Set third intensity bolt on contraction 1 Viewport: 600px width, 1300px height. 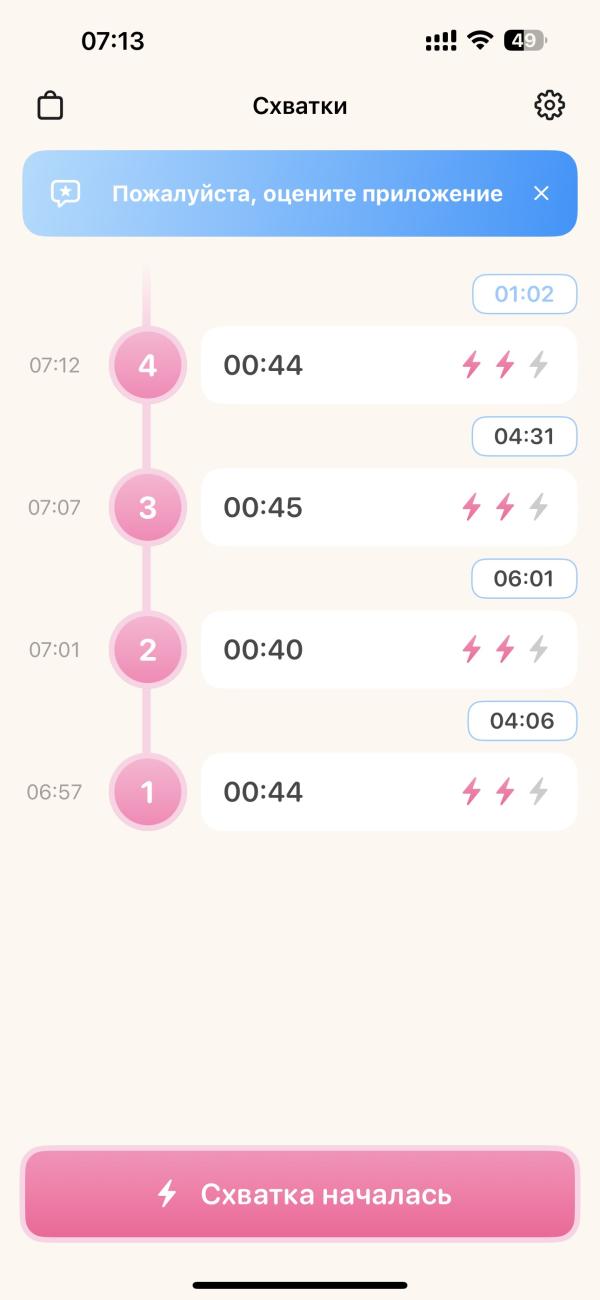coord(538,792)
